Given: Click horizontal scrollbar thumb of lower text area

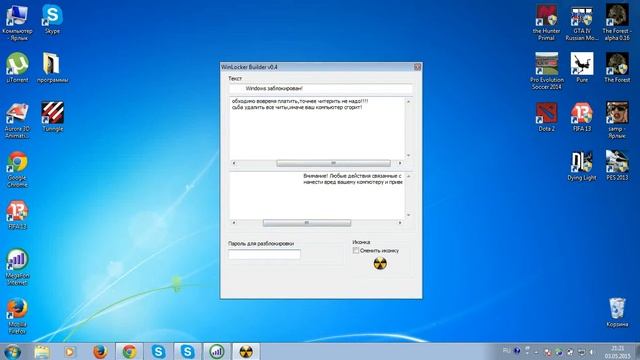Looking at the screenshot, I should click(307, 223).
